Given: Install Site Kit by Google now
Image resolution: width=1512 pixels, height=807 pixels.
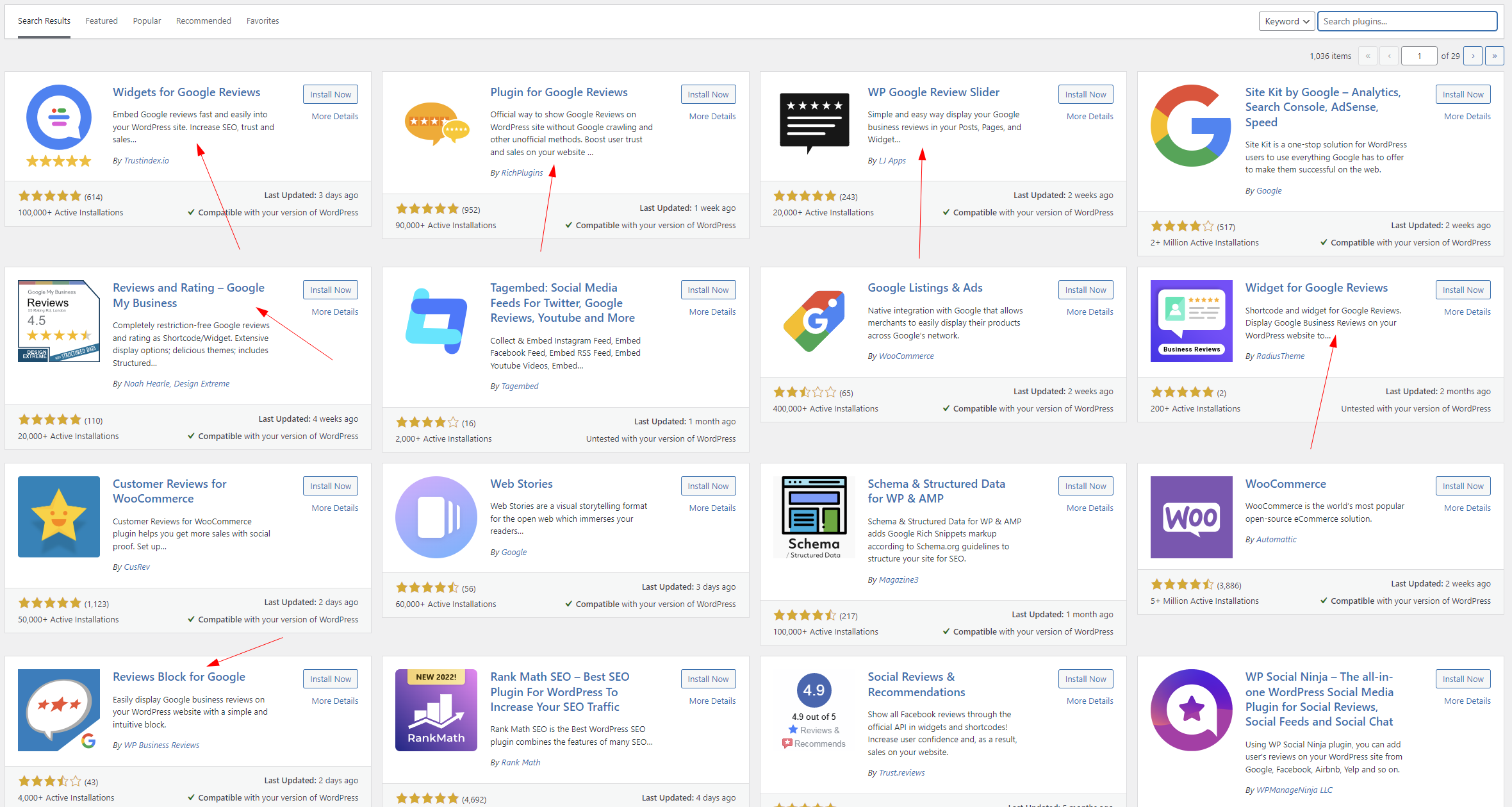Looking at the screenshot, I should (1463, 94).
